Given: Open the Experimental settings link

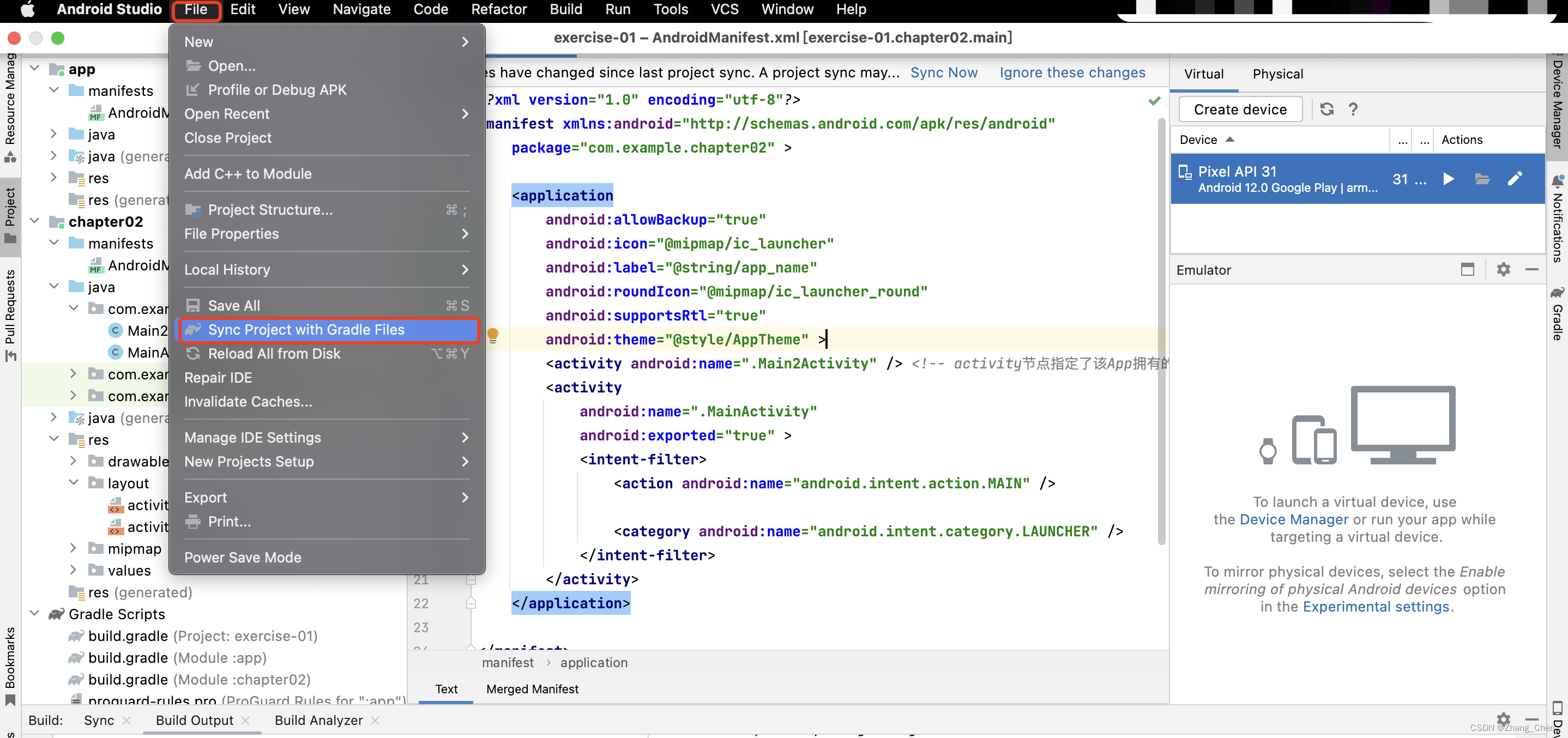Looking at the screenshot, I should [1376, 607].
